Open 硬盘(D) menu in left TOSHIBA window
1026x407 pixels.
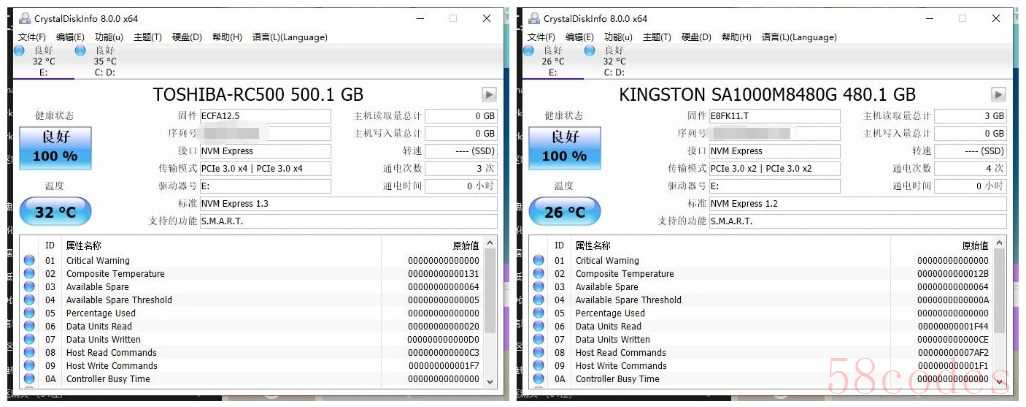point(187,37)
